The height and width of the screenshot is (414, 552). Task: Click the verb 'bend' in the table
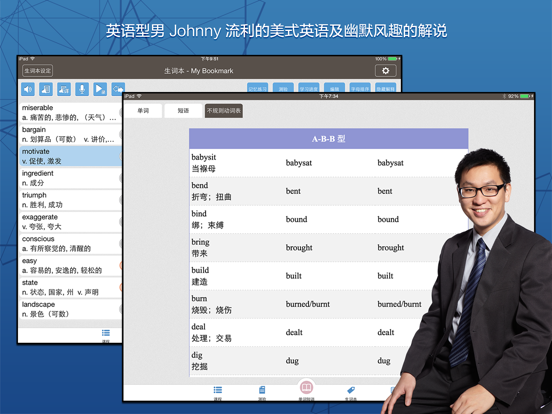point(200,185)
